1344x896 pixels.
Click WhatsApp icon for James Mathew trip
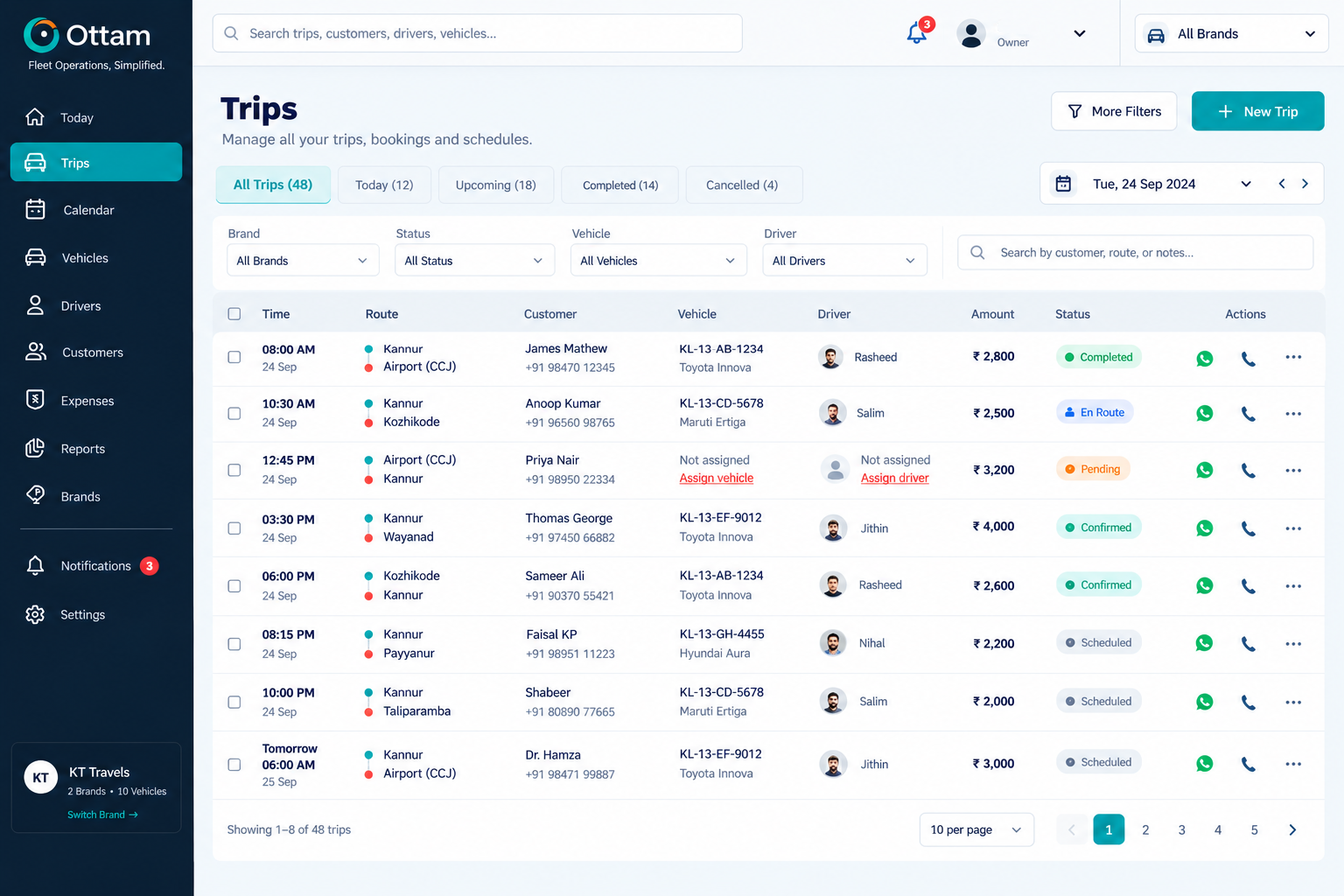[x=1205, y=358]
